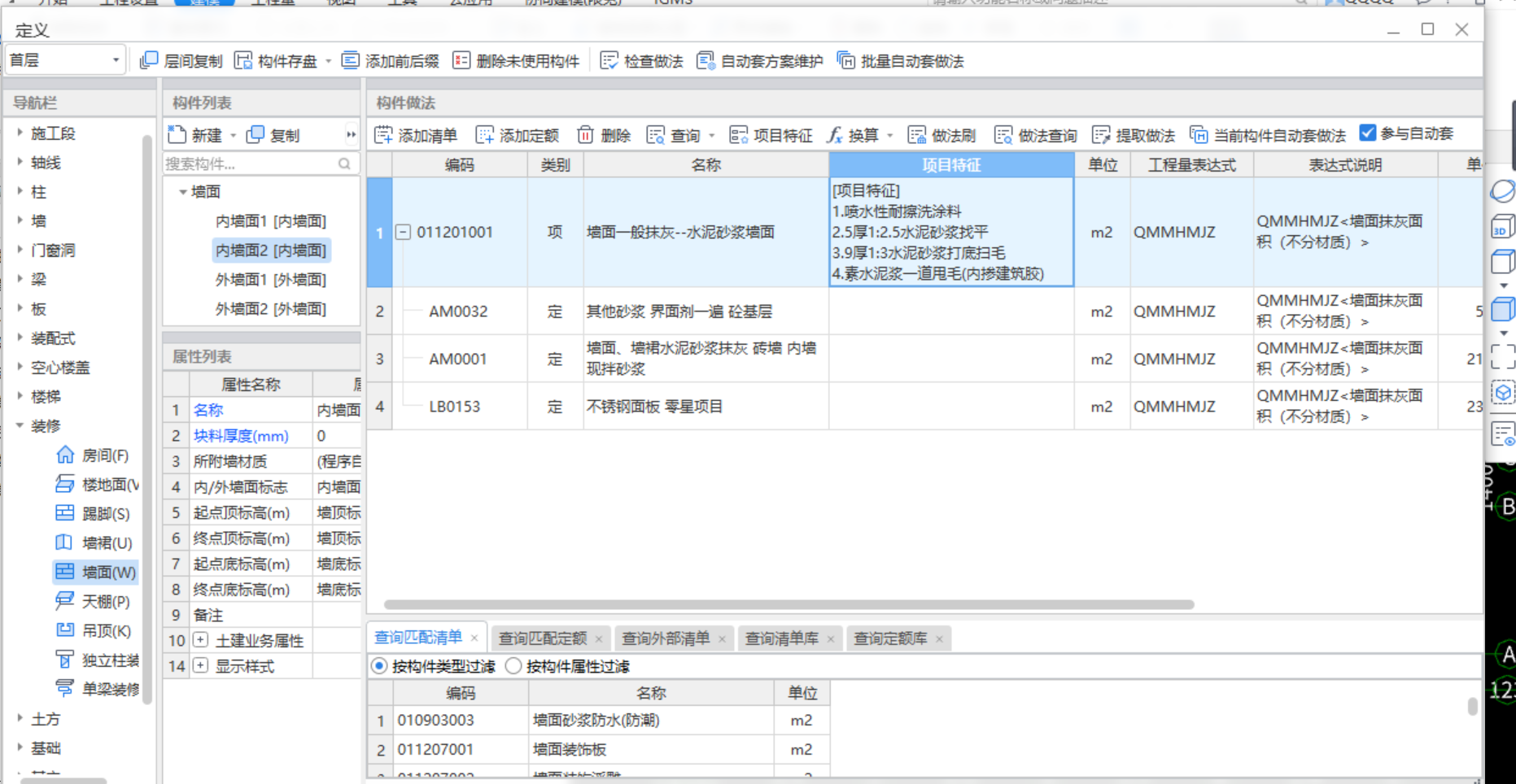This screenshot has height=784, width=1516.
Task: Click 当前构件自动套做法
Action: [x=1267, y=135]
